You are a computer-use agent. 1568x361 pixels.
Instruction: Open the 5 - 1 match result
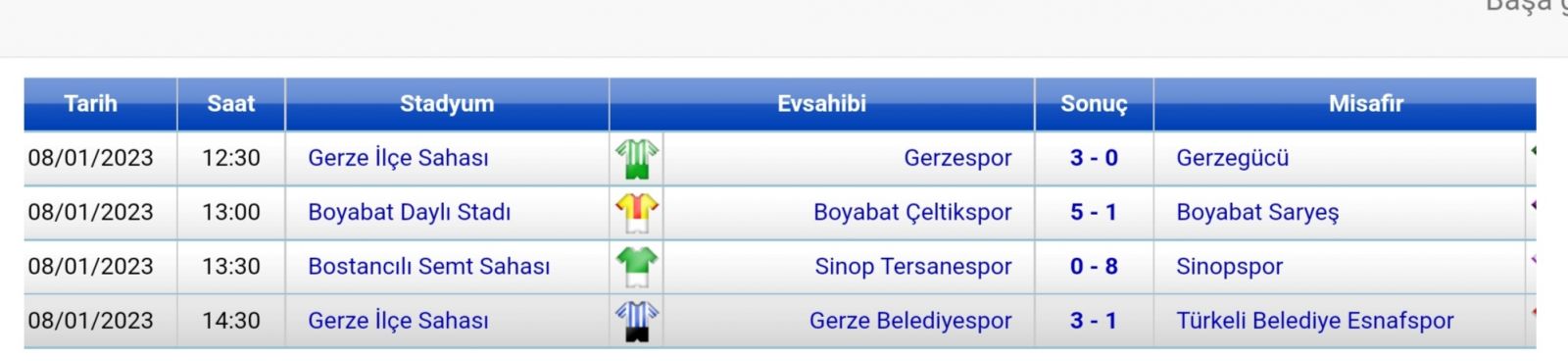(x=1094, y=212)
